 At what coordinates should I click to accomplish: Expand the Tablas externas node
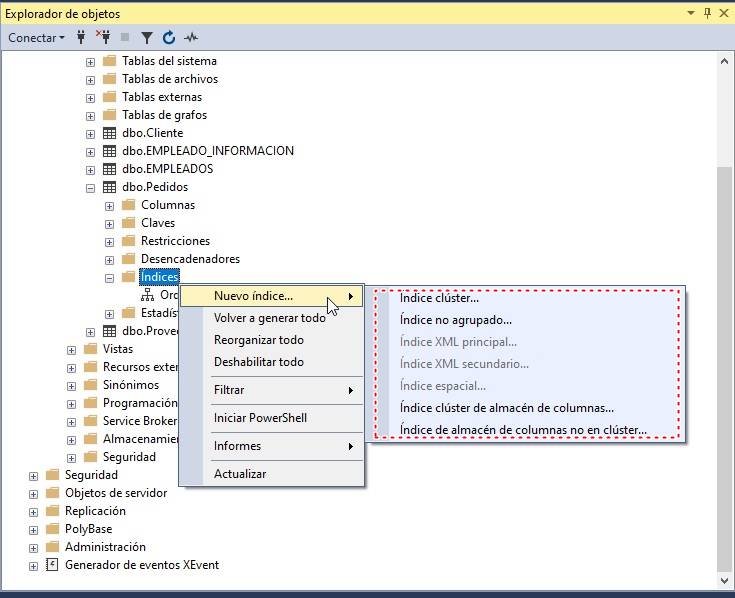(x=90, y=98)
